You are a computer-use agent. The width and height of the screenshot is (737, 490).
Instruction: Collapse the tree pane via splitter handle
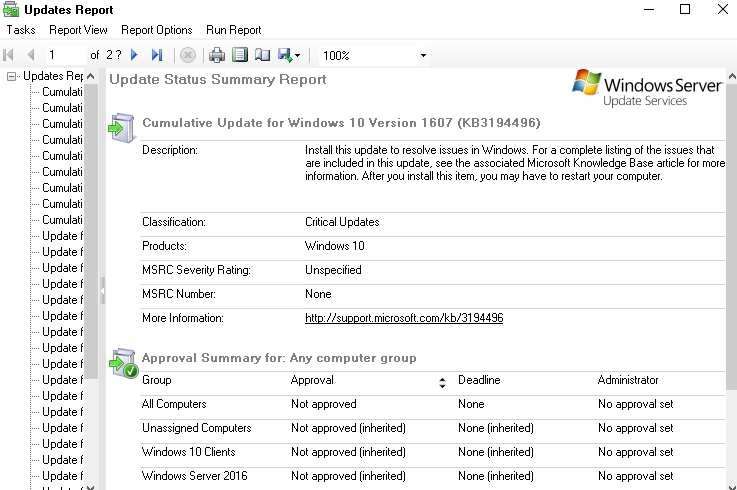[102, 290]
